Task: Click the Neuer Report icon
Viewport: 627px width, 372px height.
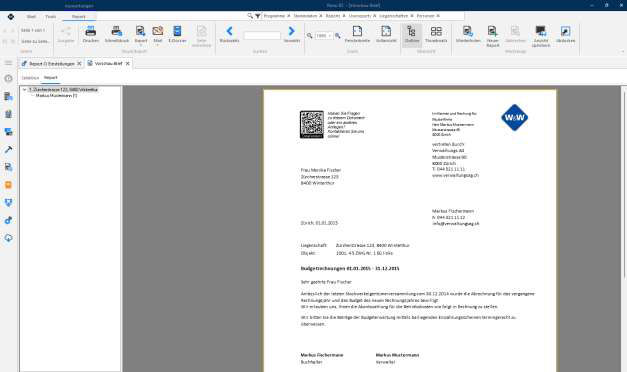Action: coord(492,31)
